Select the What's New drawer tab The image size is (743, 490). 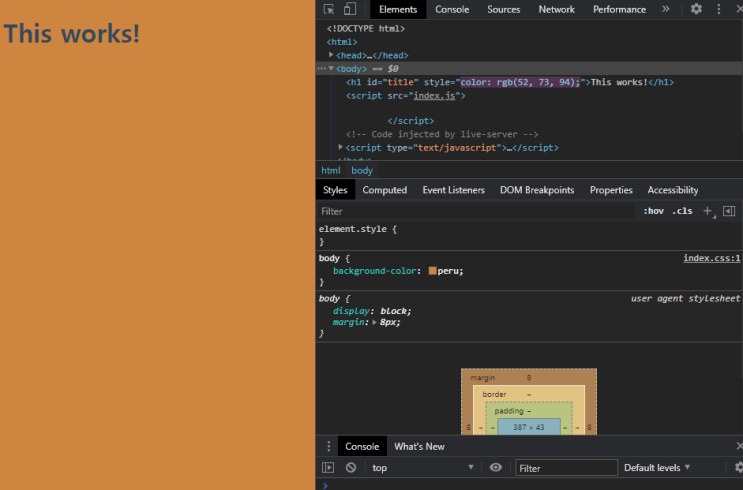tap(419, 446)
